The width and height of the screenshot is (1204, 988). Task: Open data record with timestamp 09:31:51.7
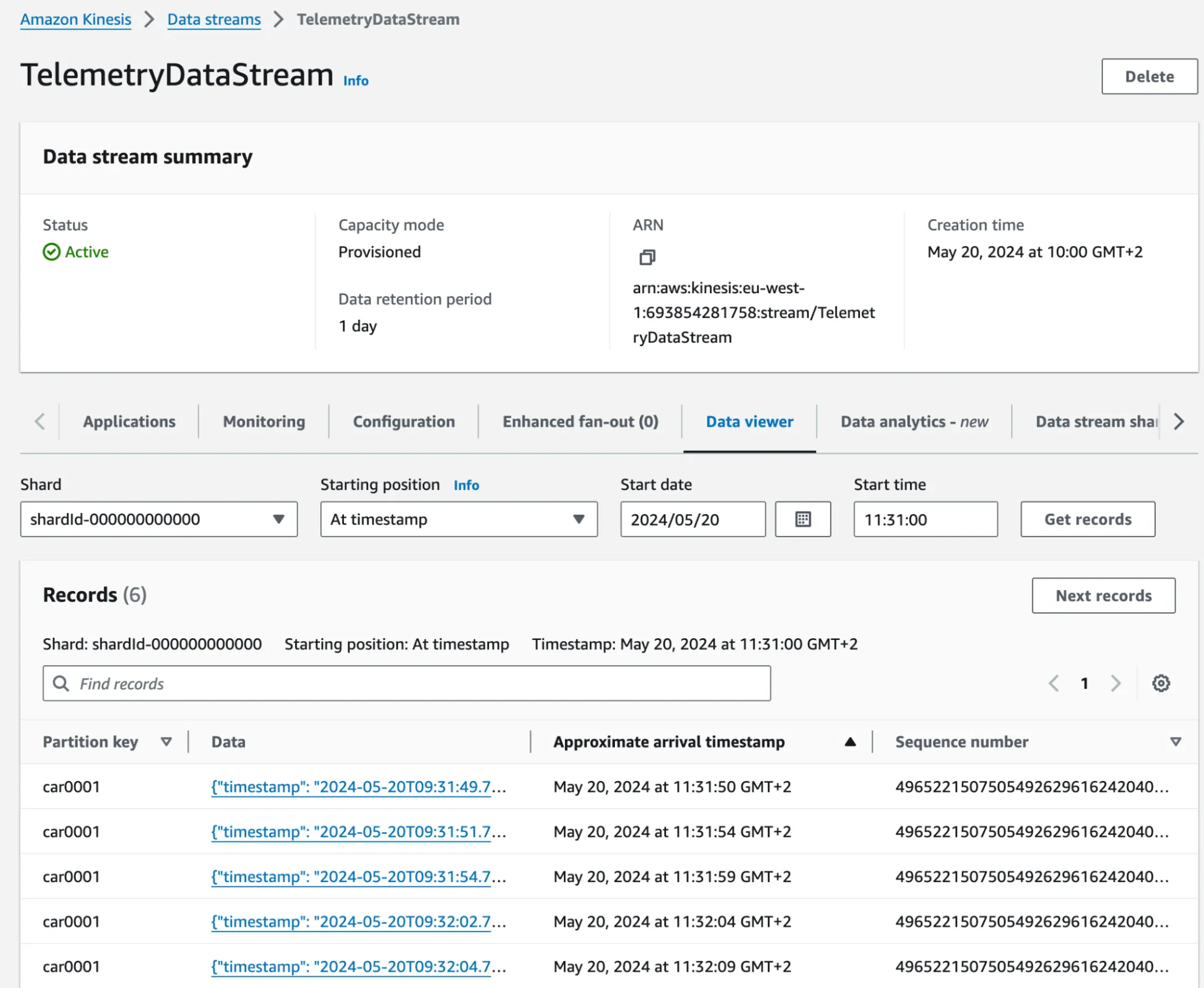coord(358,831)
